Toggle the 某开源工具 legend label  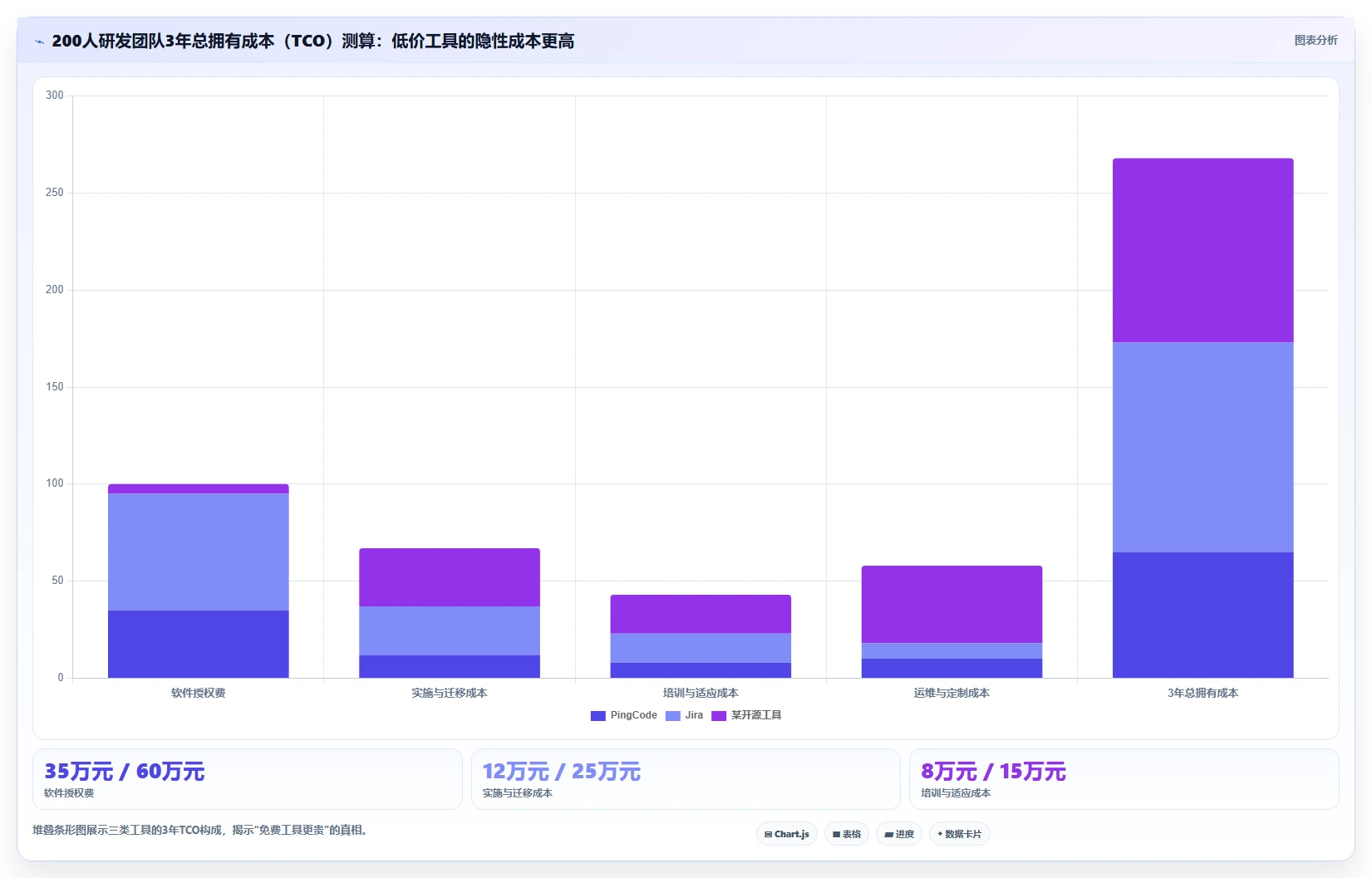coord(756,715)
